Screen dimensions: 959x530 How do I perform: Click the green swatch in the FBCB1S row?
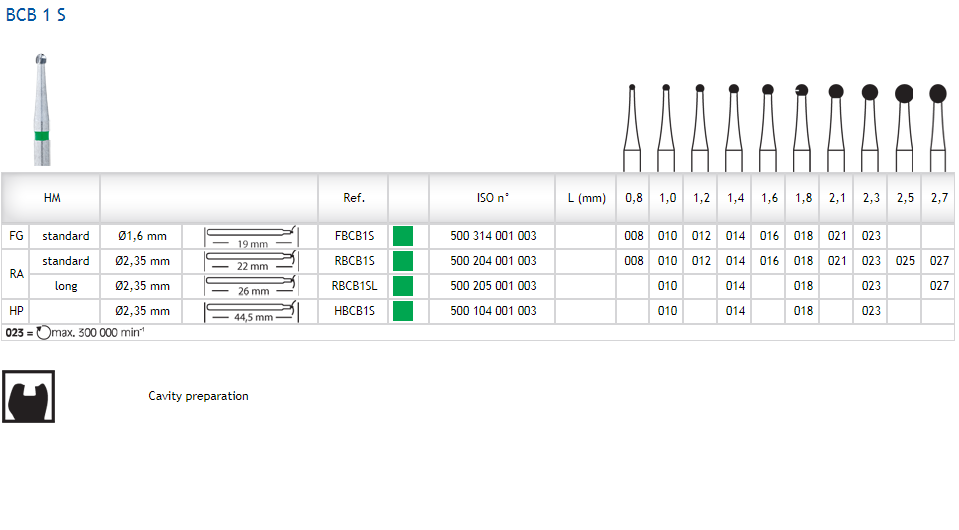coord(403,237)
